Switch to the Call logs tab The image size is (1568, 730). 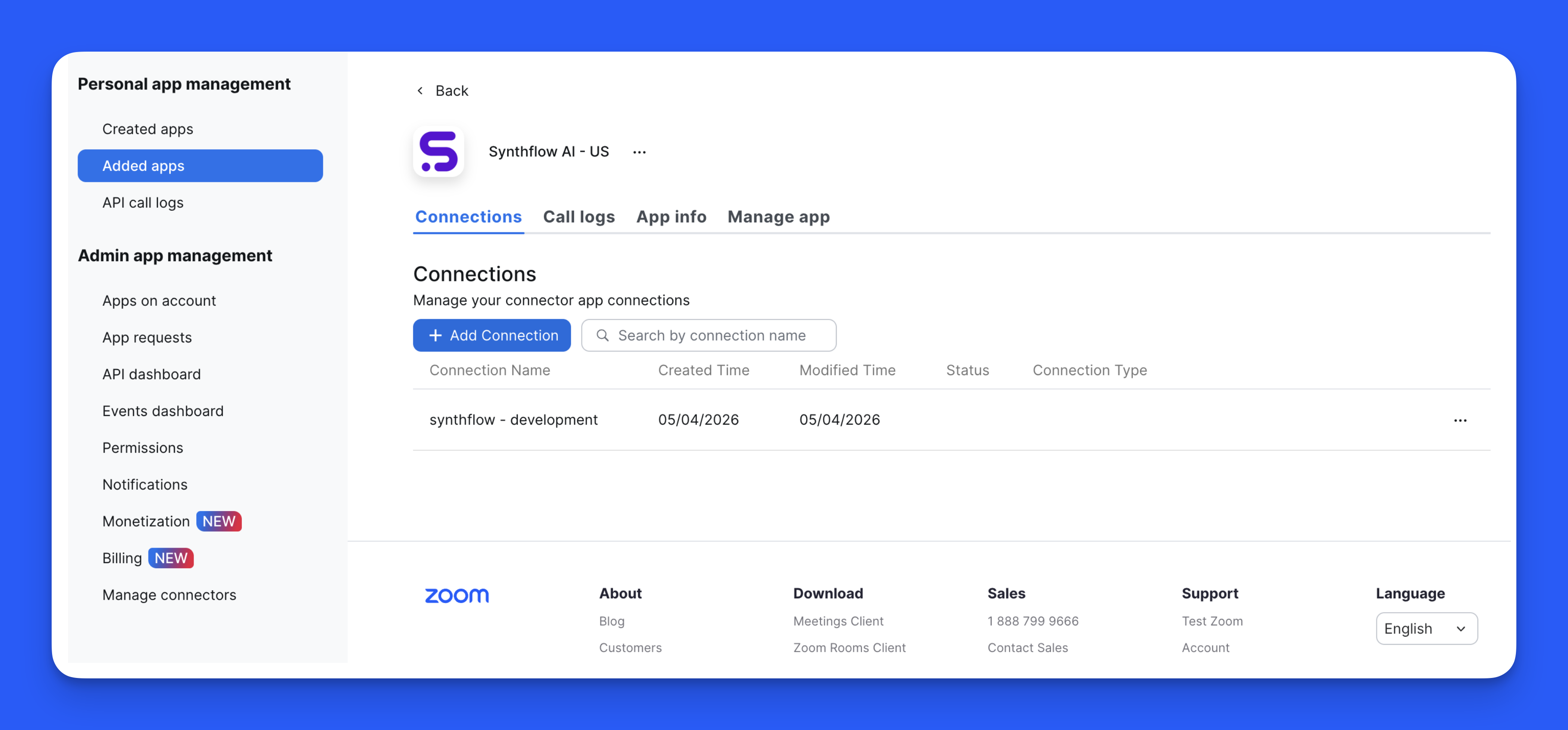[579, 216]
